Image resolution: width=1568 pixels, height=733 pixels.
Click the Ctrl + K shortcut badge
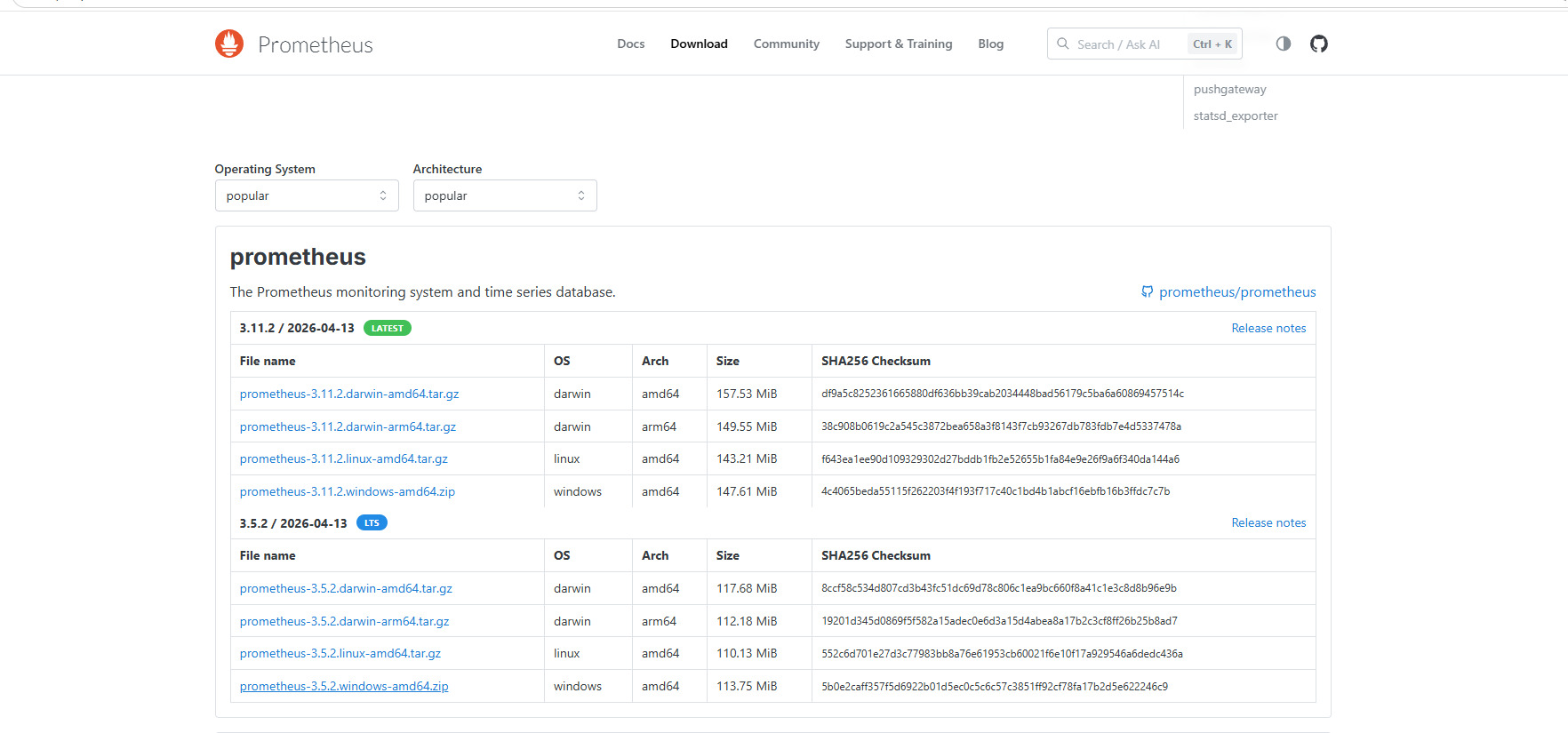coord(1212,44)
